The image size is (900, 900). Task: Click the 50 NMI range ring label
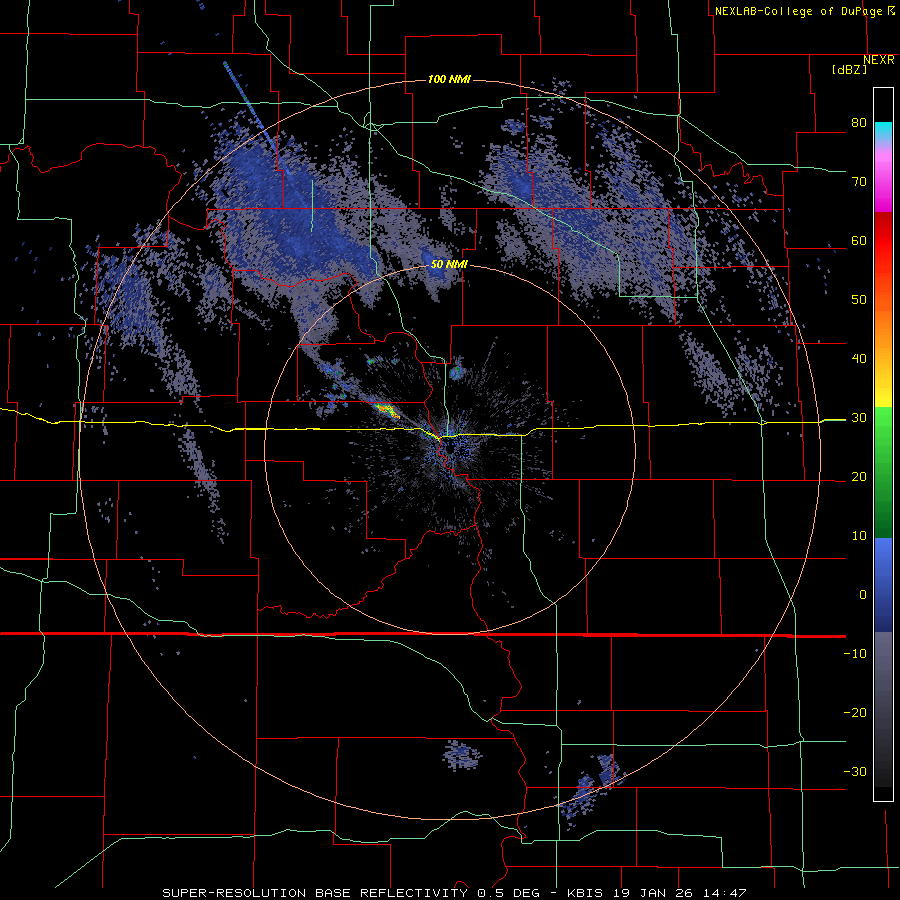[x=449, y=265]
